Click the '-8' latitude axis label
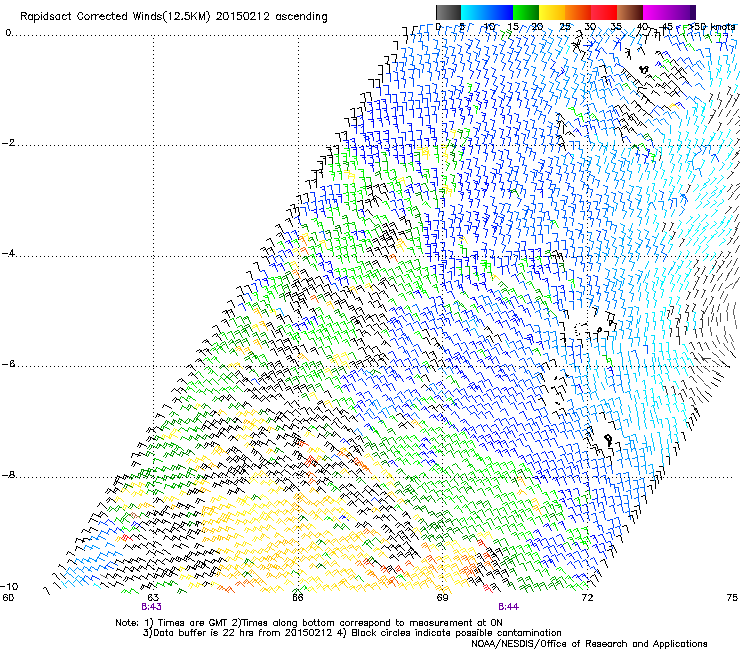Screen dimensions: 740x650 (x=9, y=475)
